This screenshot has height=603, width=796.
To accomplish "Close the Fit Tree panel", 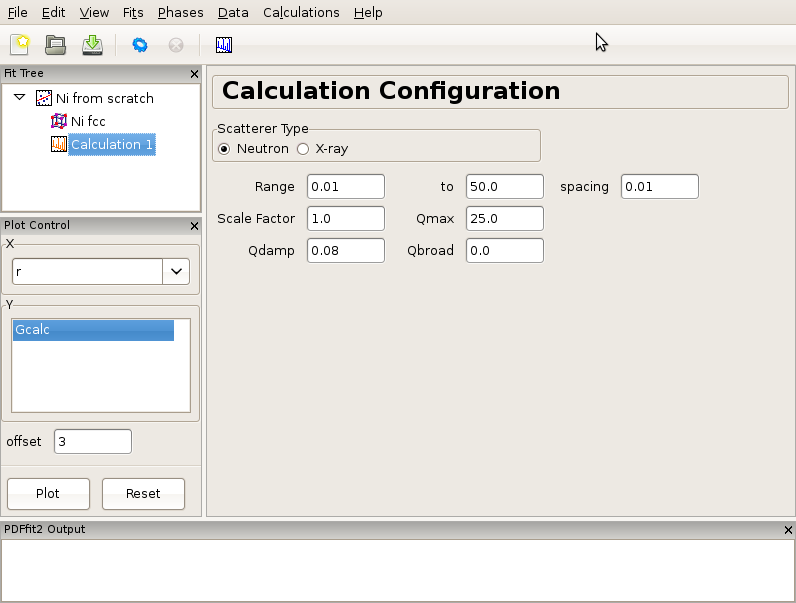I will coord(195,74).
